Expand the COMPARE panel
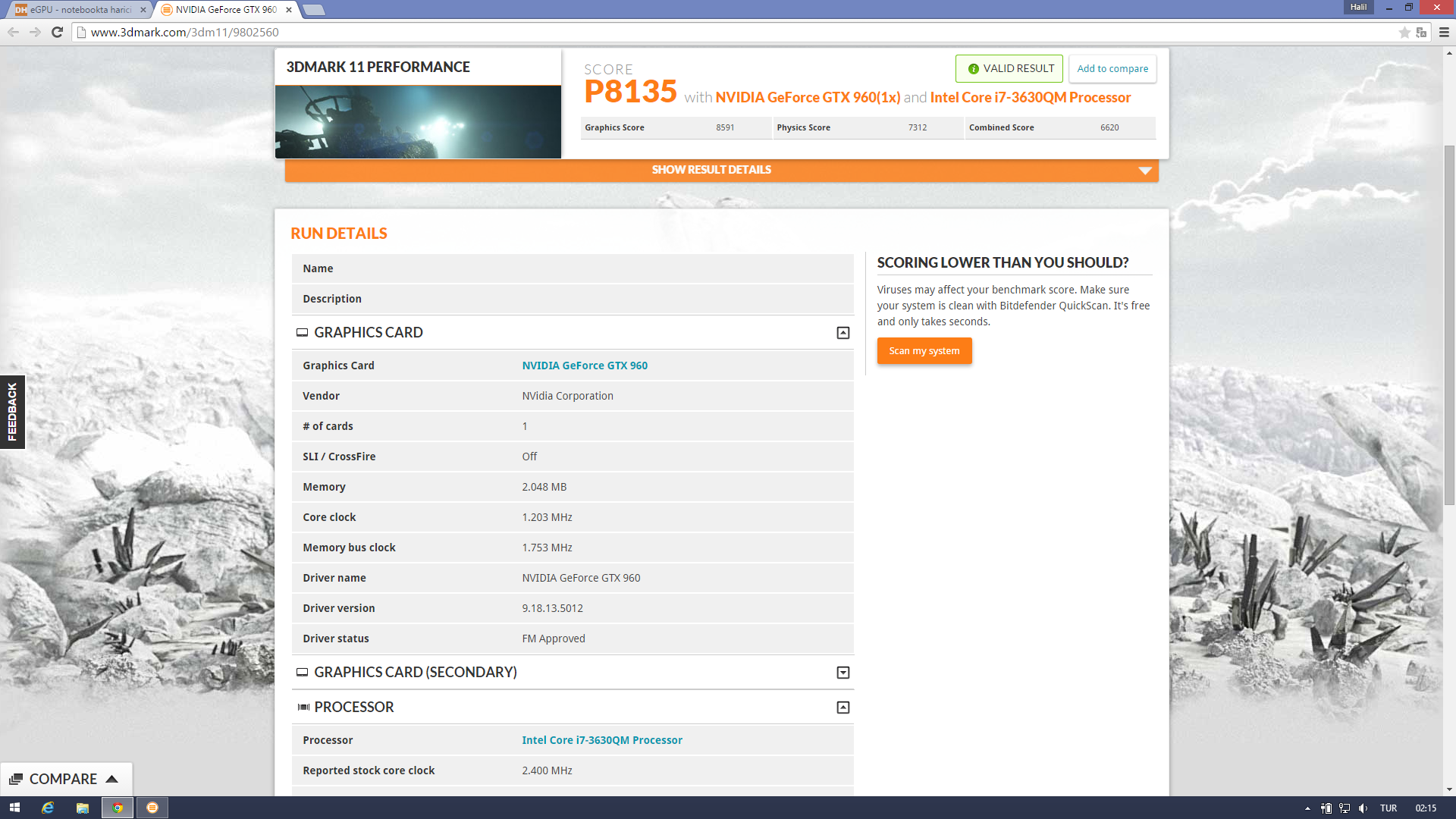The image size is (1456, 819). [66, 779]
